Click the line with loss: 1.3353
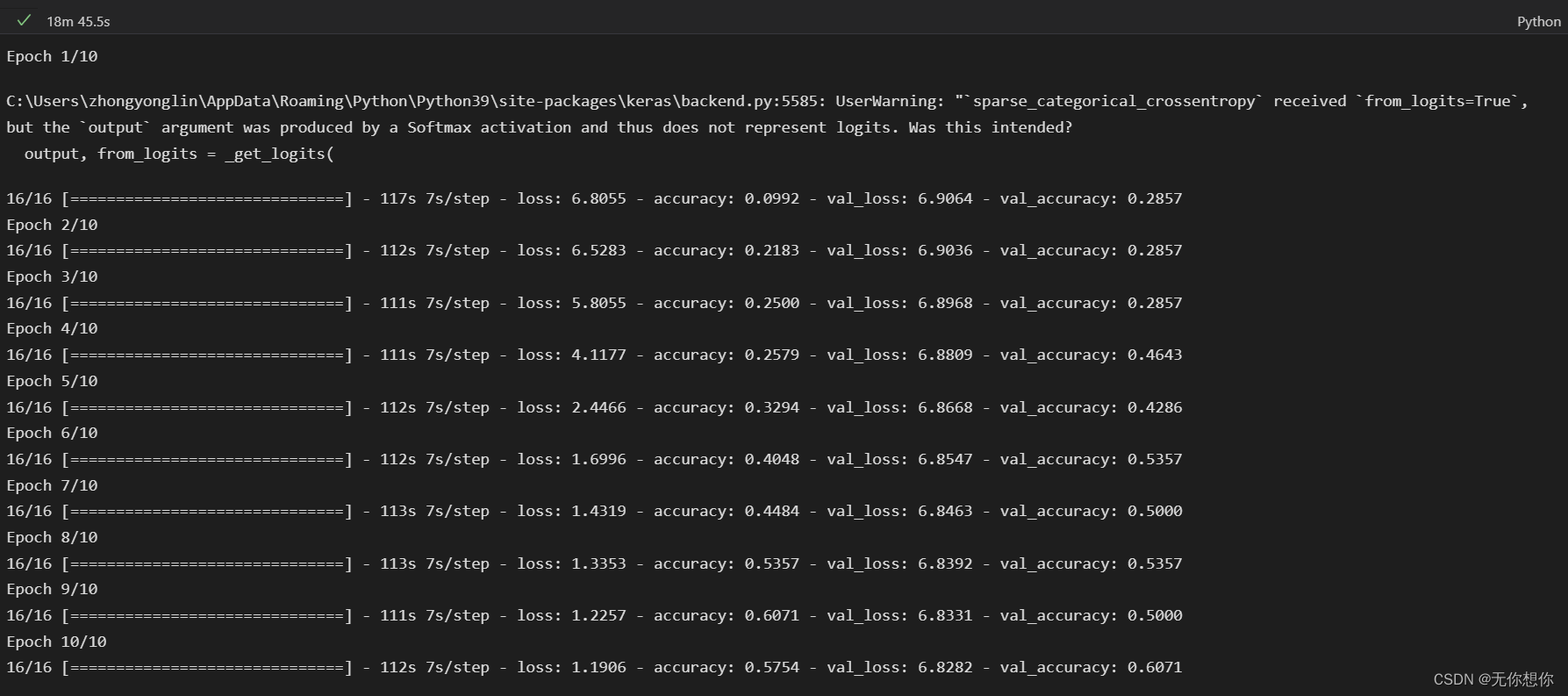The height and width of the screenshot is (696, 1568). coord(594,563)
